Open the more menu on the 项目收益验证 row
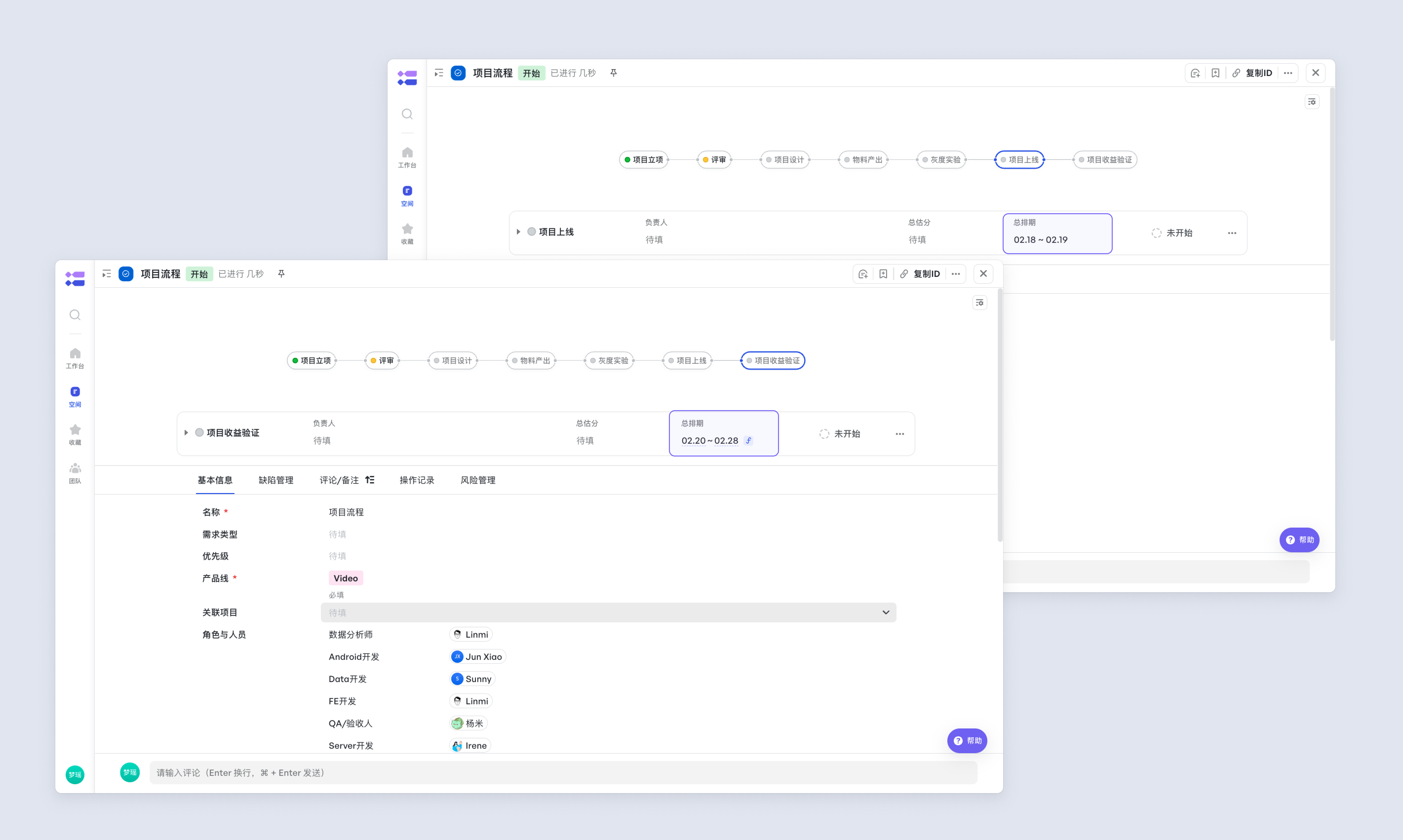This screenshot has width=1403, height=840. (900, 434)
